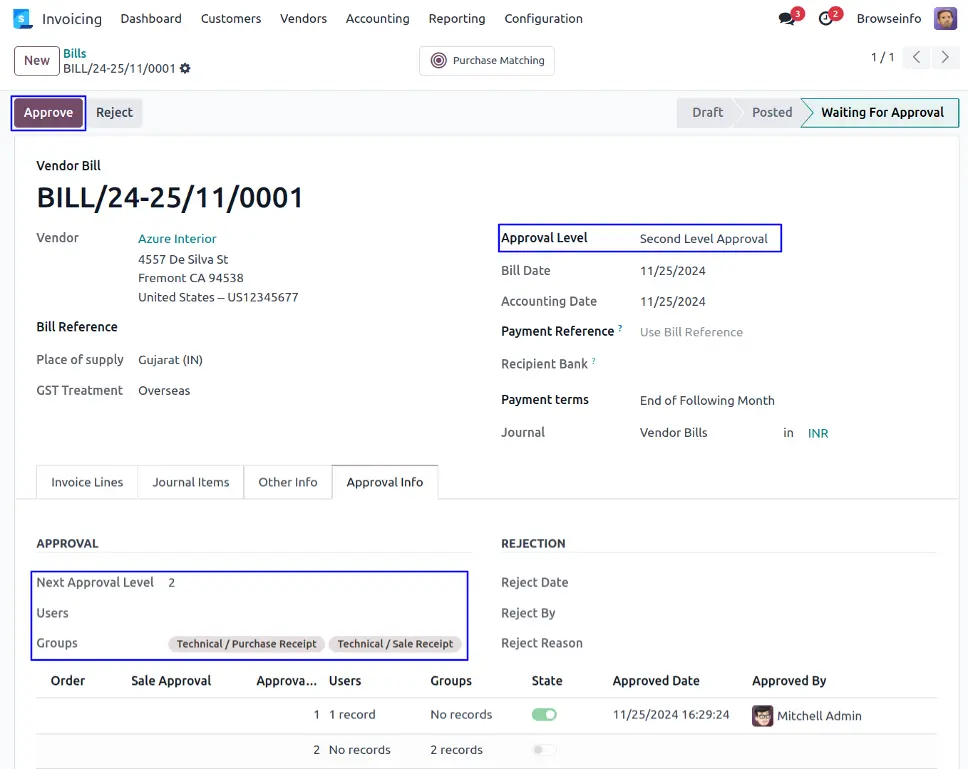
Task: Click the Draft status stage
Action: point(707,112)
